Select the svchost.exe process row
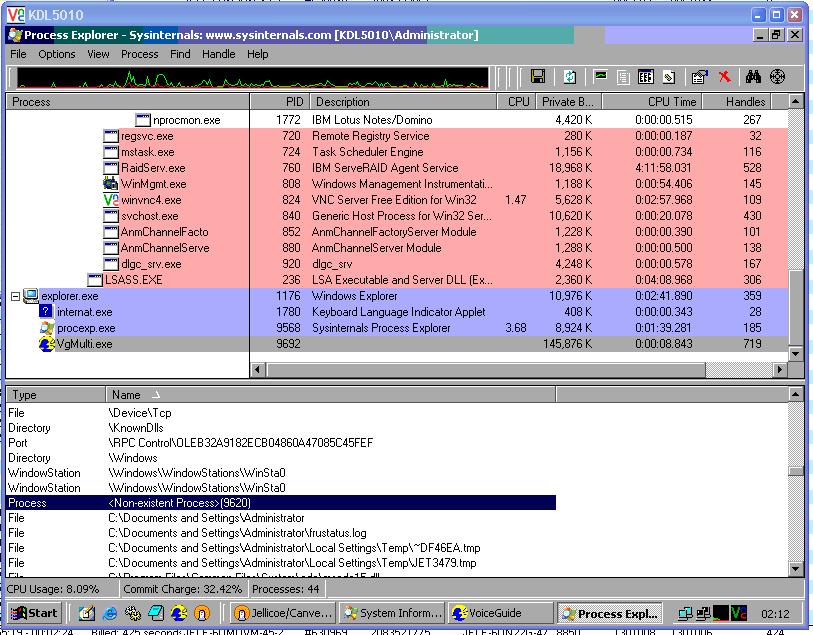 click(x=397, y=216)
